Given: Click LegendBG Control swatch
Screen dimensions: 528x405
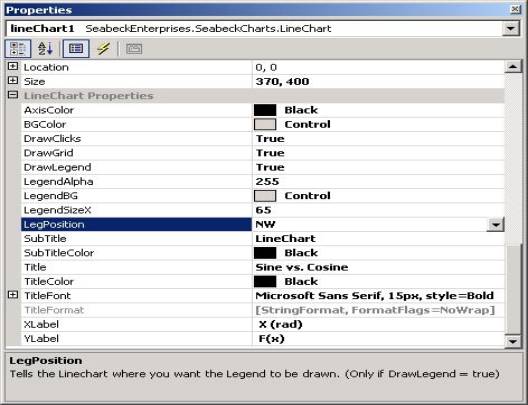Looking at the screenshot, I should 265,196.
